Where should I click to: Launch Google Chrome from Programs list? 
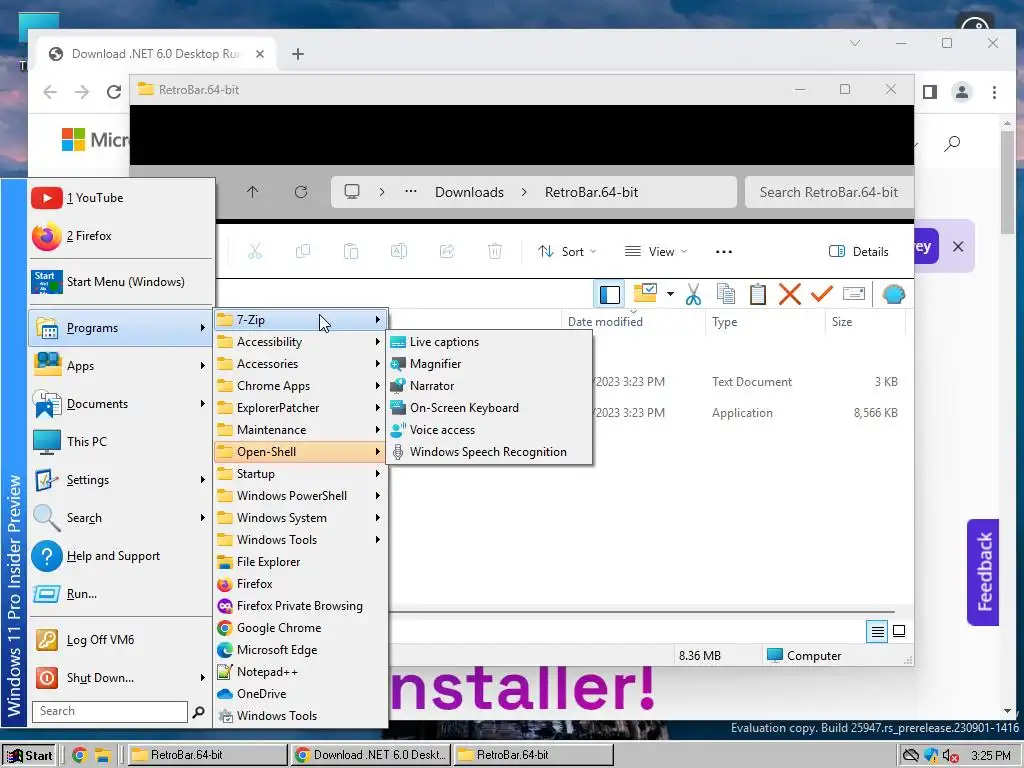click(x=300, y=628)
